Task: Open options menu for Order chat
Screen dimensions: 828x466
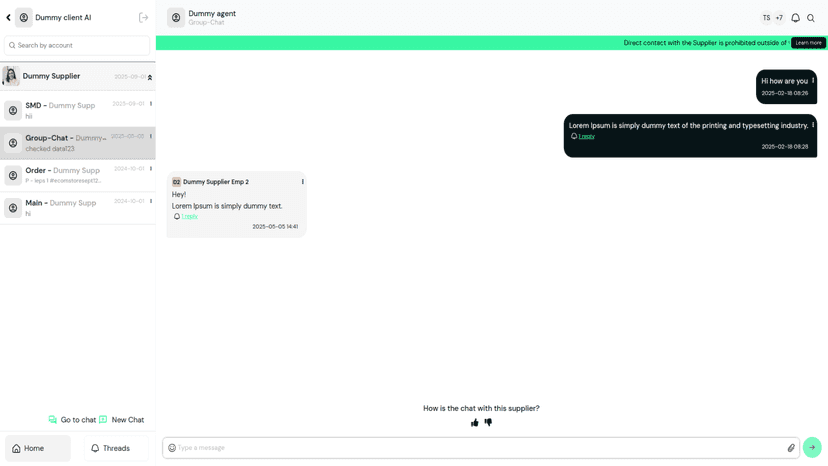Action: click(x=151, y=169)
